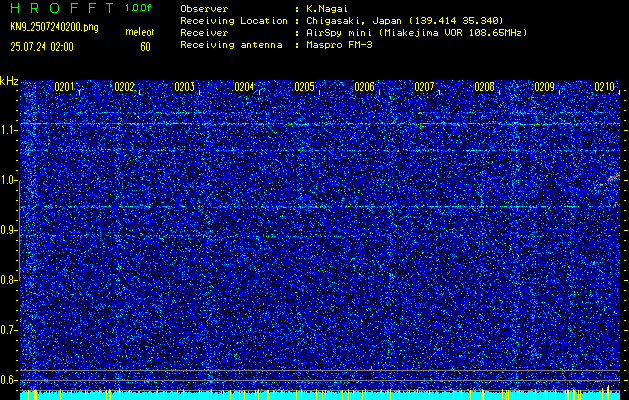Click the 0210 time marker
Screen dimensions: 629x400
(x=605, y=87)
